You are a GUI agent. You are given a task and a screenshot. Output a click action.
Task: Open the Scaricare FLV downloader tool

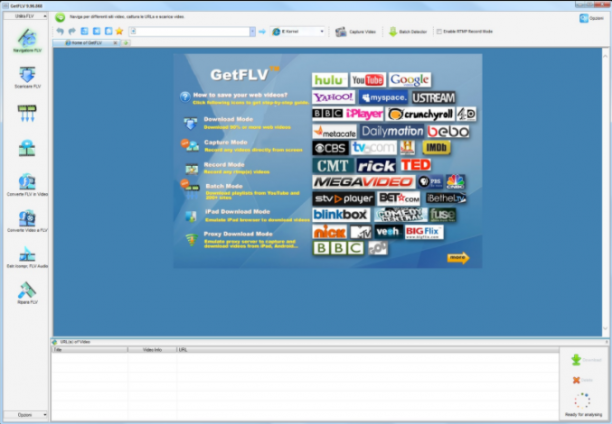(27, 77)
